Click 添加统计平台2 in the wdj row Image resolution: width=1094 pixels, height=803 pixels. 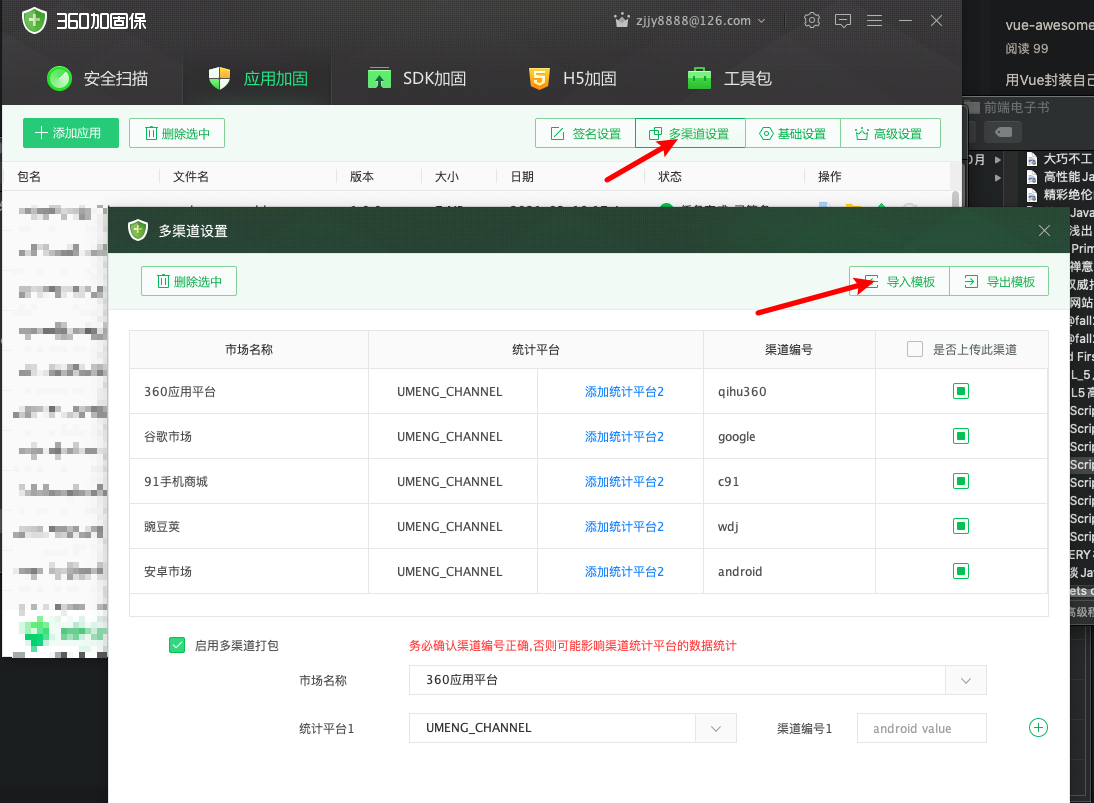click(x=624, y=526)
